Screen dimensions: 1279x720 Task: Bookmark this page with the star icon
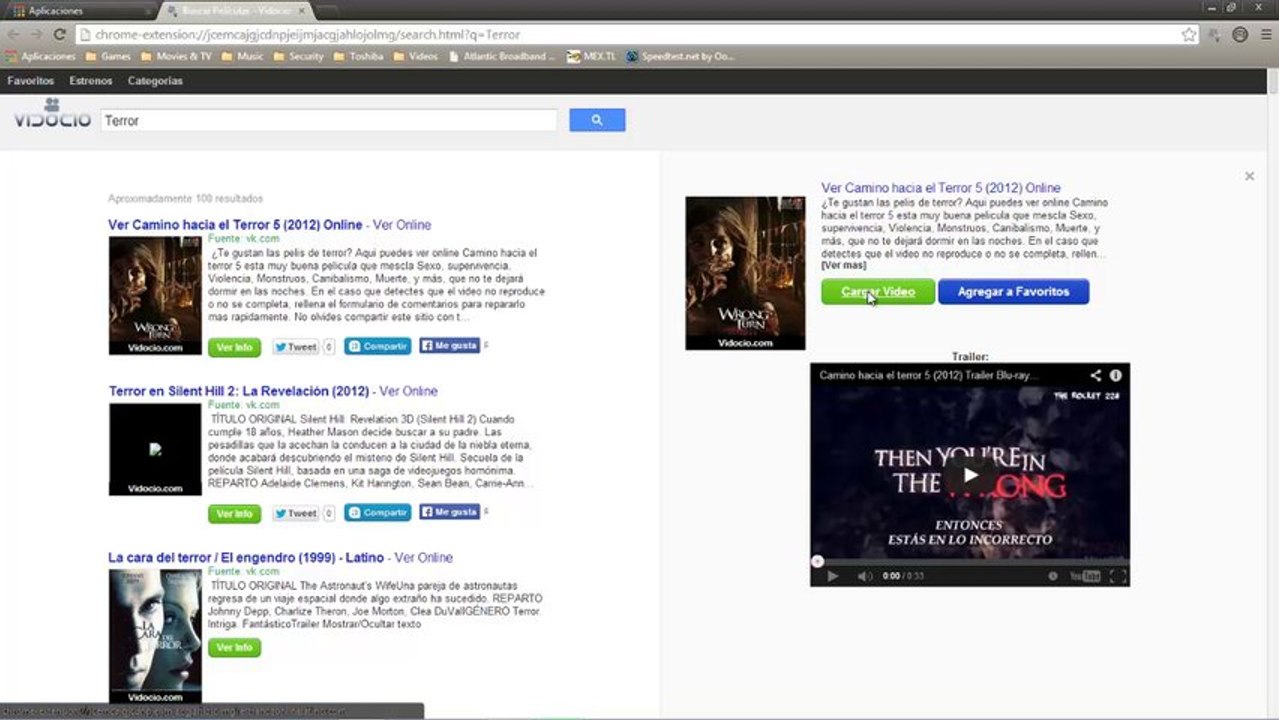[1189, 34]
